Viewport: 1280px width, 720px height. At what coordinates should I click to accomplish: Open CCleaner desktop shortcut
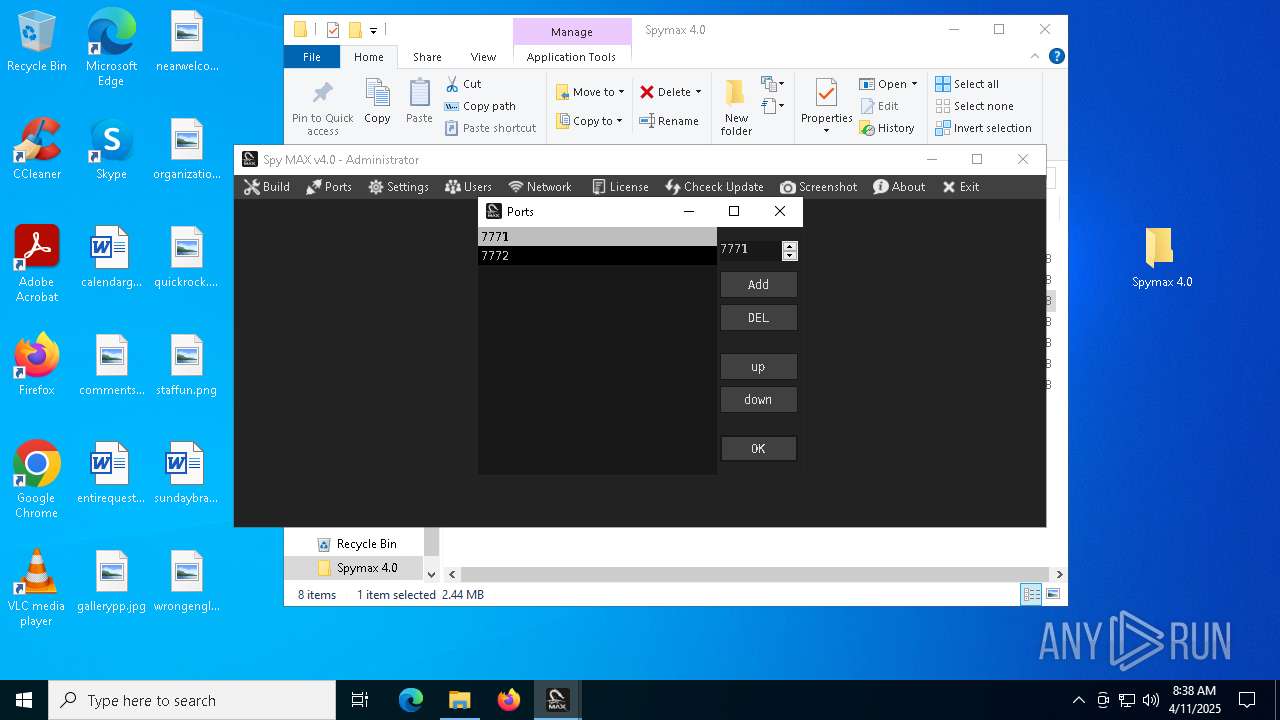[x=36, y=149]
